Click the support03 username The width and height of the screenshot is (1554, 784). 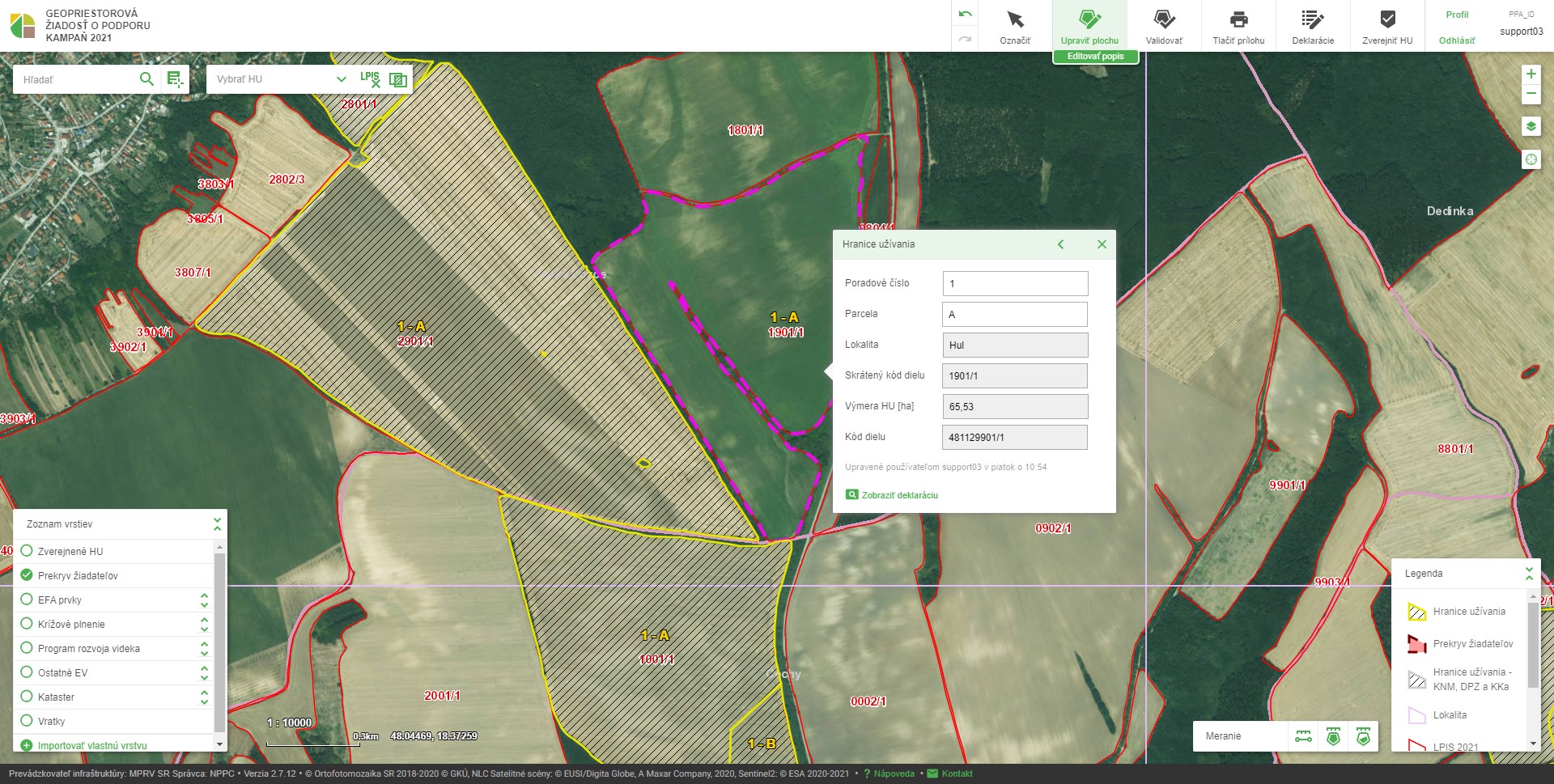tap(1521, 32)
